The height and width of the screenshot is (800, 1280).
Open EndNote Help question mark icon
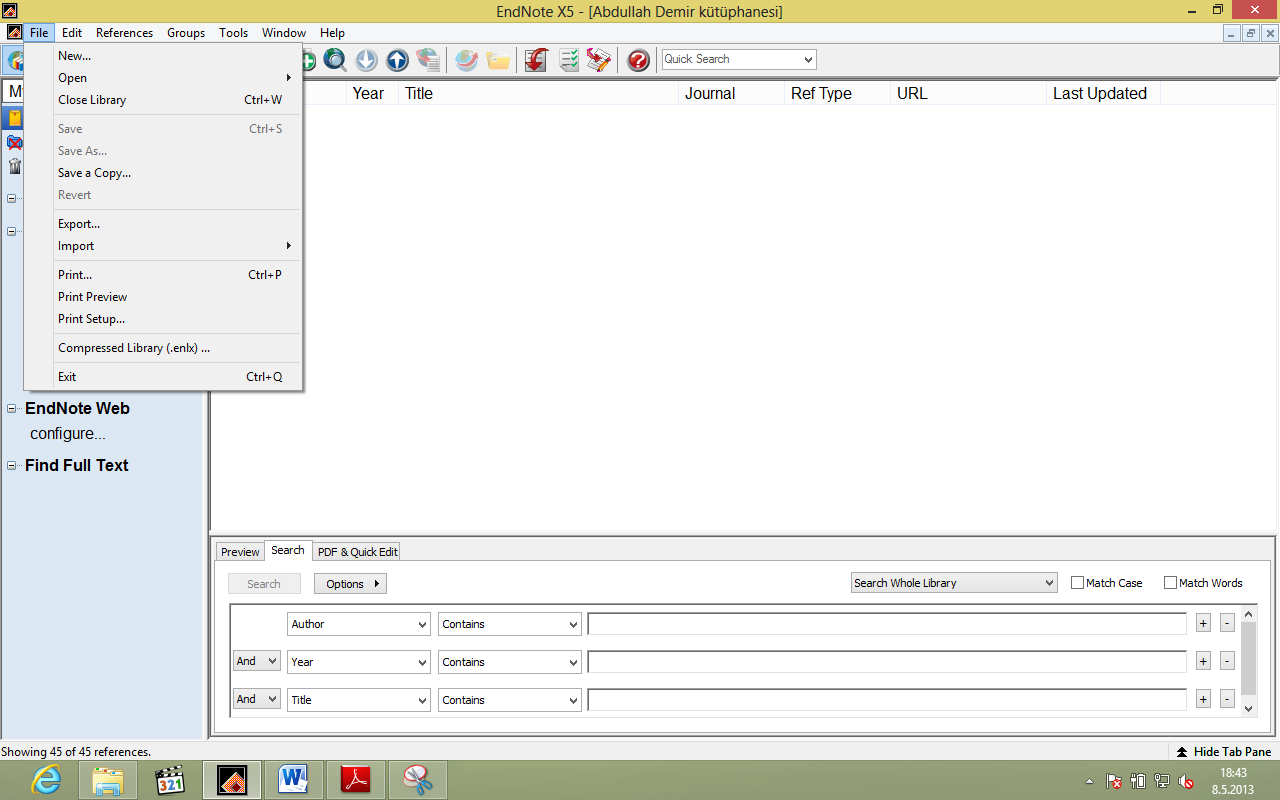point(638,60)
